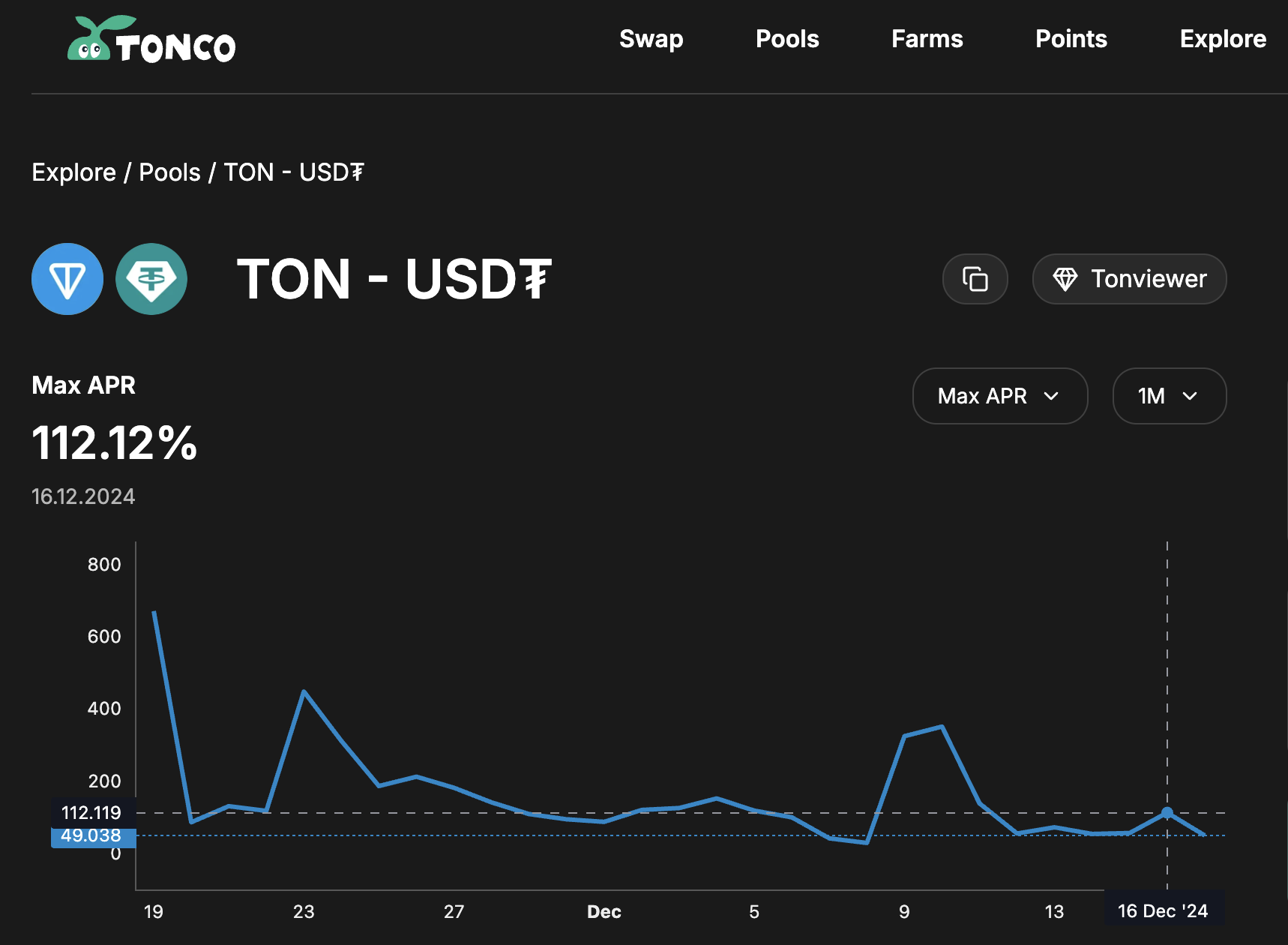
Task: Copy the pool address
Action: pos(975,279)
